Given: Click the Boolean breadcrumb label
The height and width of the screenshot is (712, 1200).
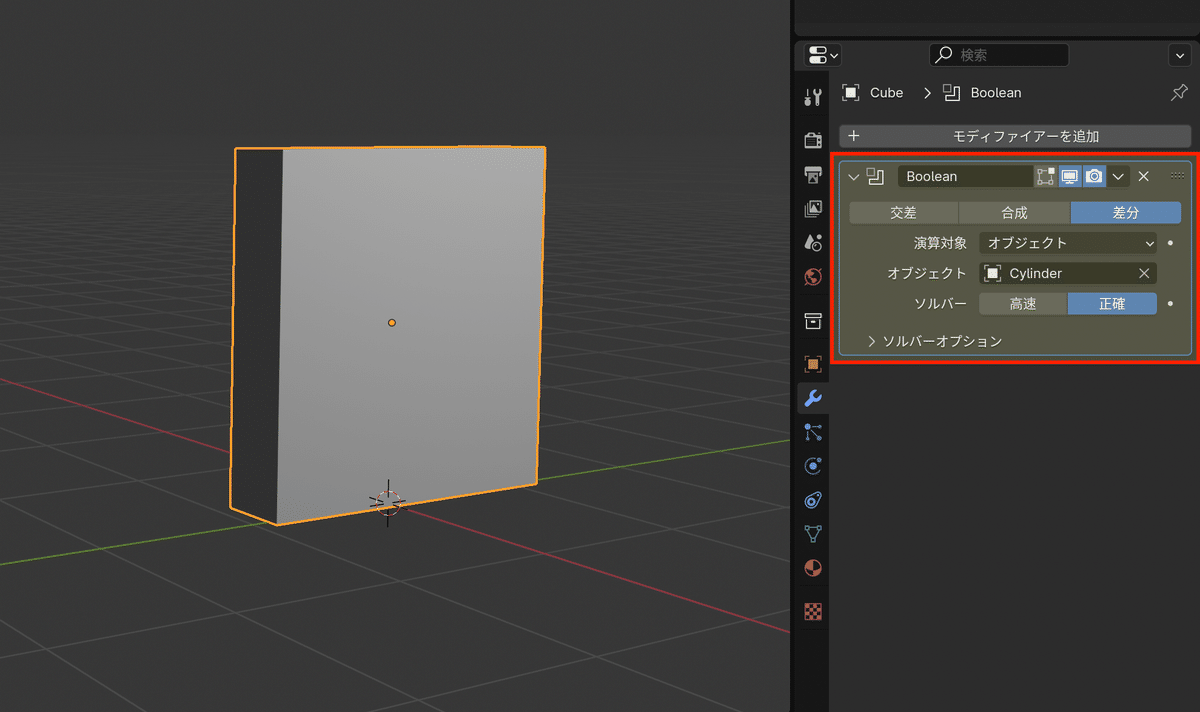Looking at the screenshot, I should [x=996, y=93].
